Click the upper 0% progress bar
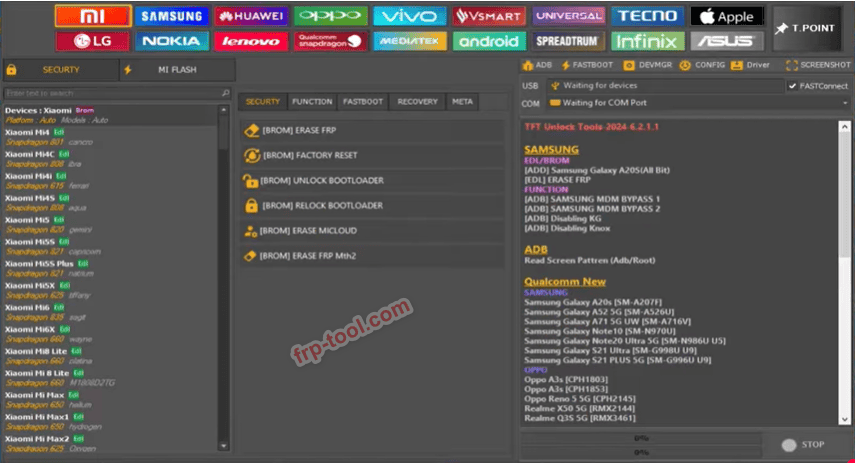 click(641, 438)
